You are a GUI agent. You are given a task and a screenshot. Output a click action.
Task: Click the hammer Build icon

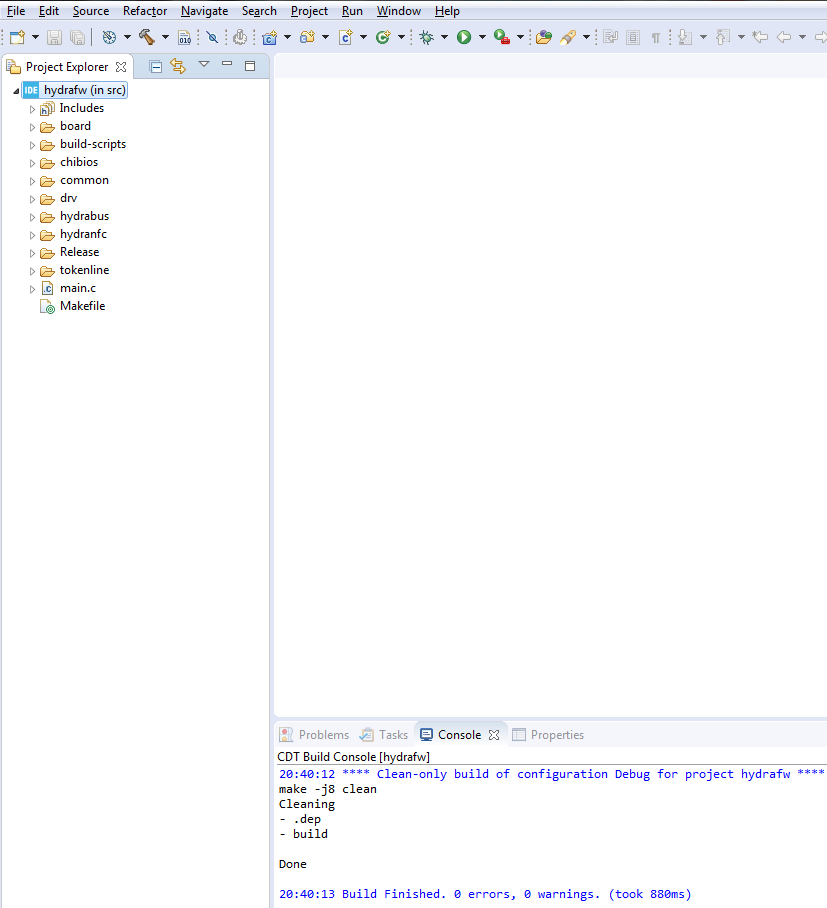[146, 37]
